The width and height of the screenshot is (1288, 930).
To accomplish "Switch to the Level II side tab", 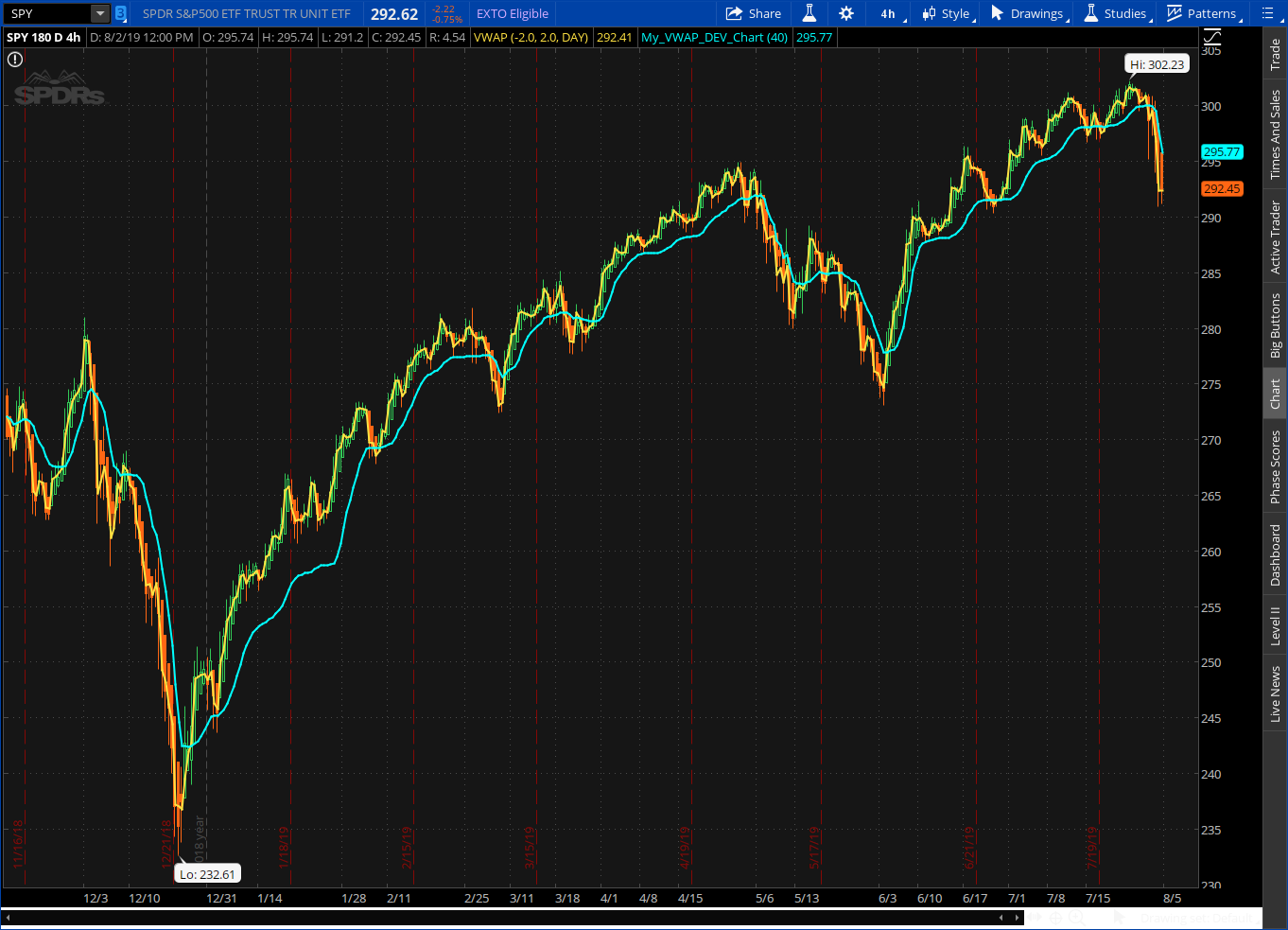I will click(1276, 625).
